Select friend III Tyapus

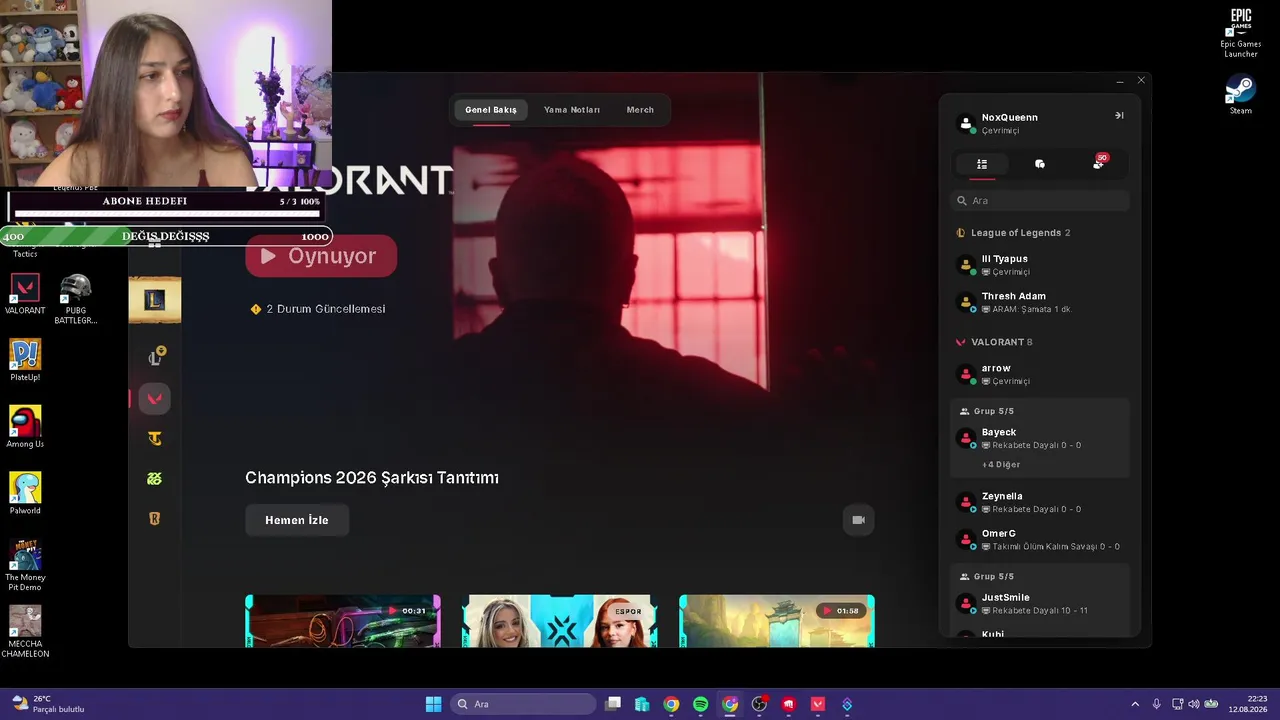(x=1040, y=265)
